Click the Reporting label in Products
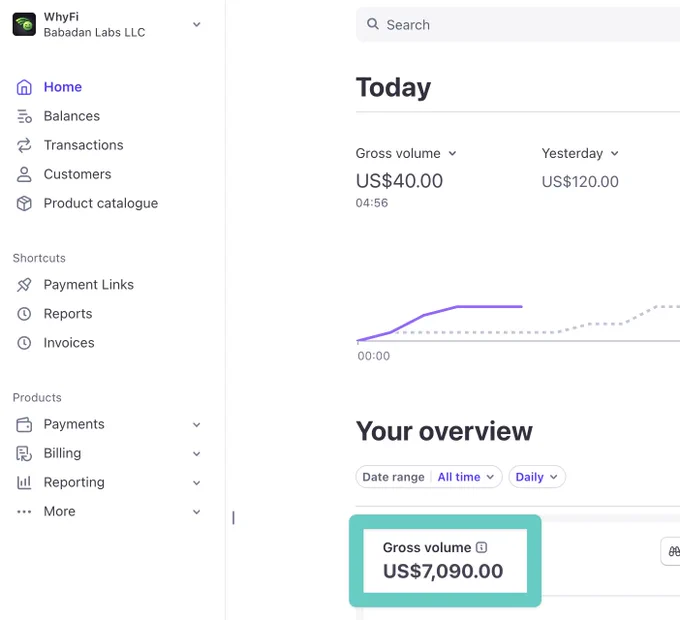680x620 pixels. [74, 482]
